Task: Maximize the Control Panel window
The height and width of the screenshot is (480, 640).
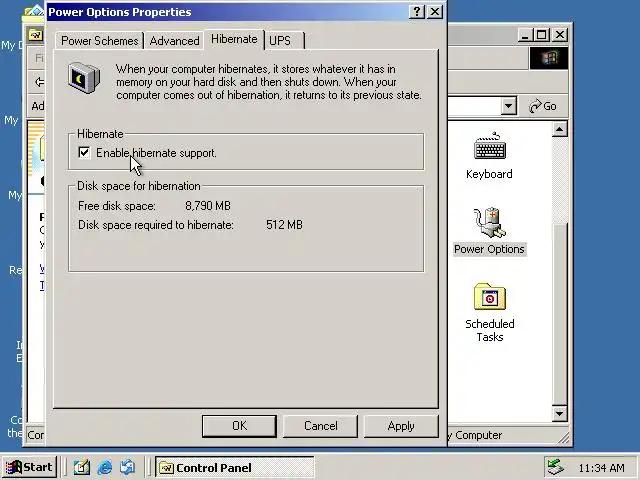Action: pos(542,35)
